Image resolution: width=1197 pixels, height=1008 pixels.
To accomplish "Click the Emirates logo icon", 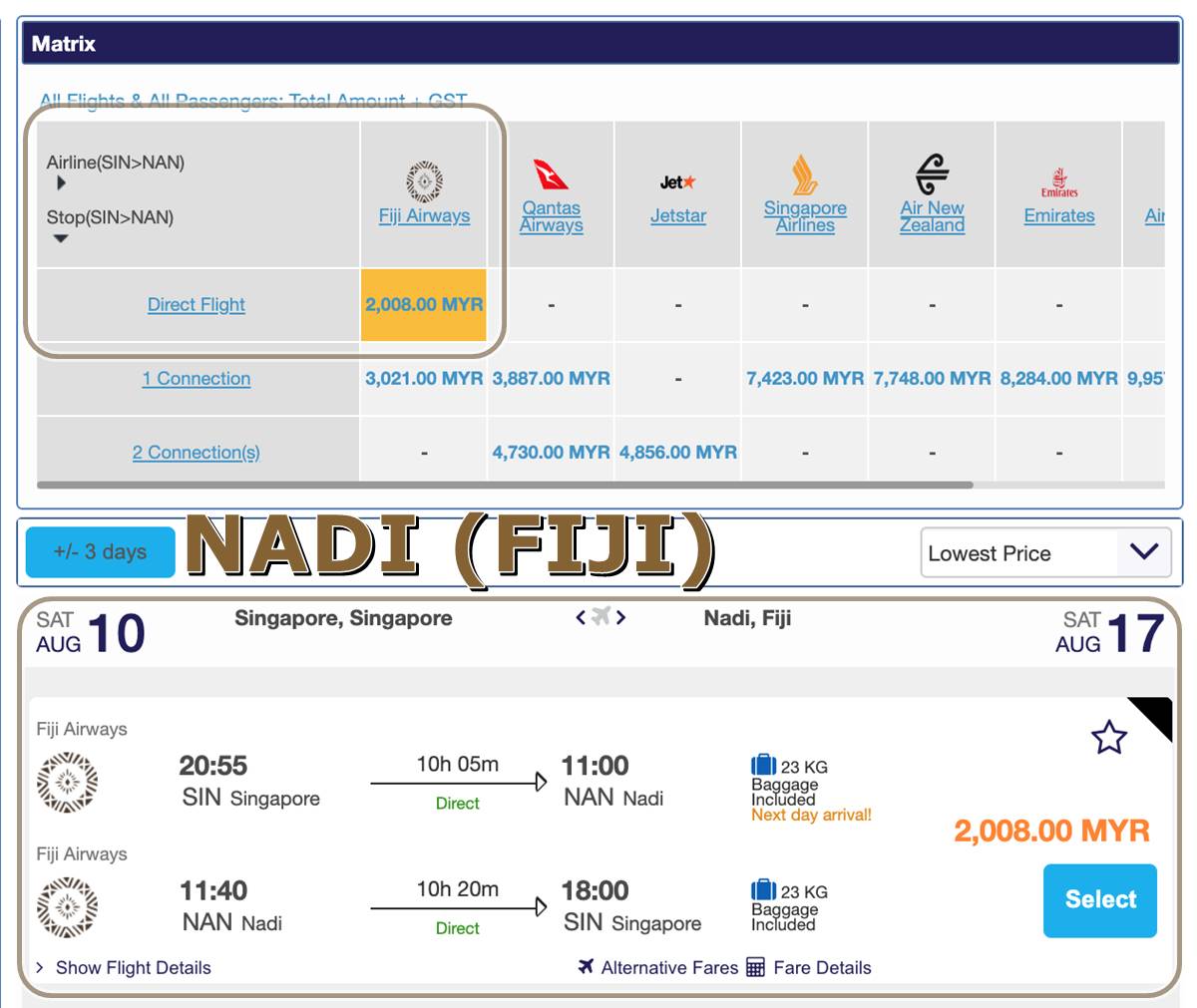I will pyautogui.click(x=1059, y=181).
